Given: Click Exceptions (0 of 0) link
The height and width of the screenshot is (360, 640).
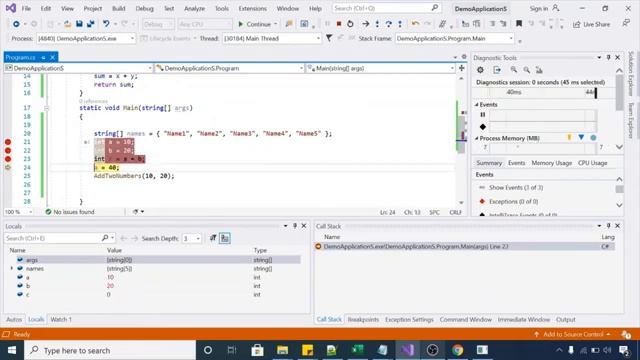Looking at the screenshot, I should (513, 202).
